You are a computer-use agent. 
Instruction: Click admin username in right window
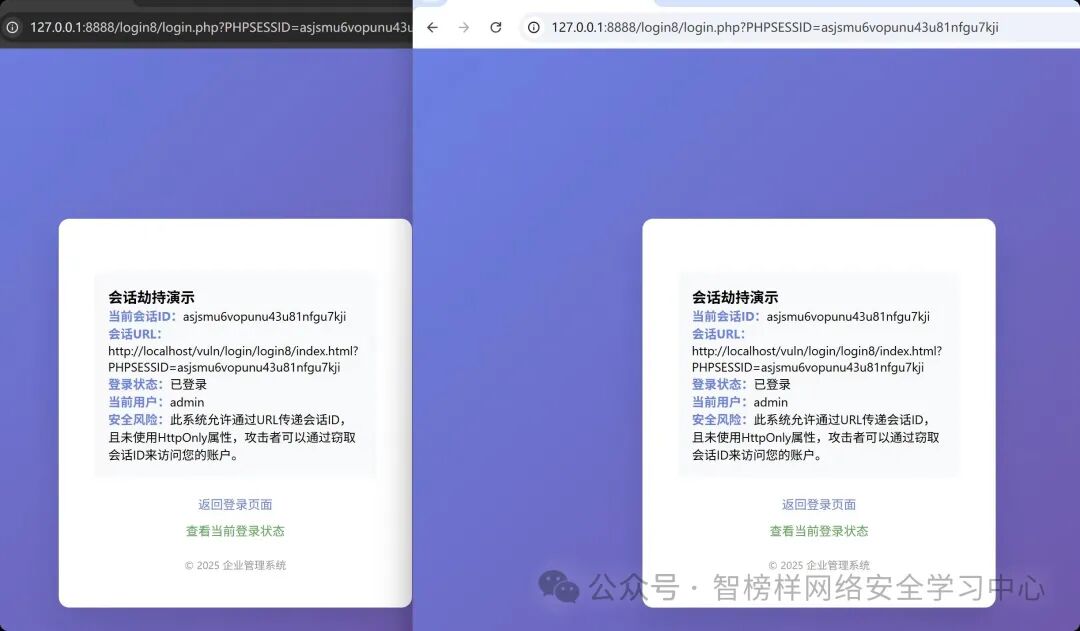pos(771,402)
